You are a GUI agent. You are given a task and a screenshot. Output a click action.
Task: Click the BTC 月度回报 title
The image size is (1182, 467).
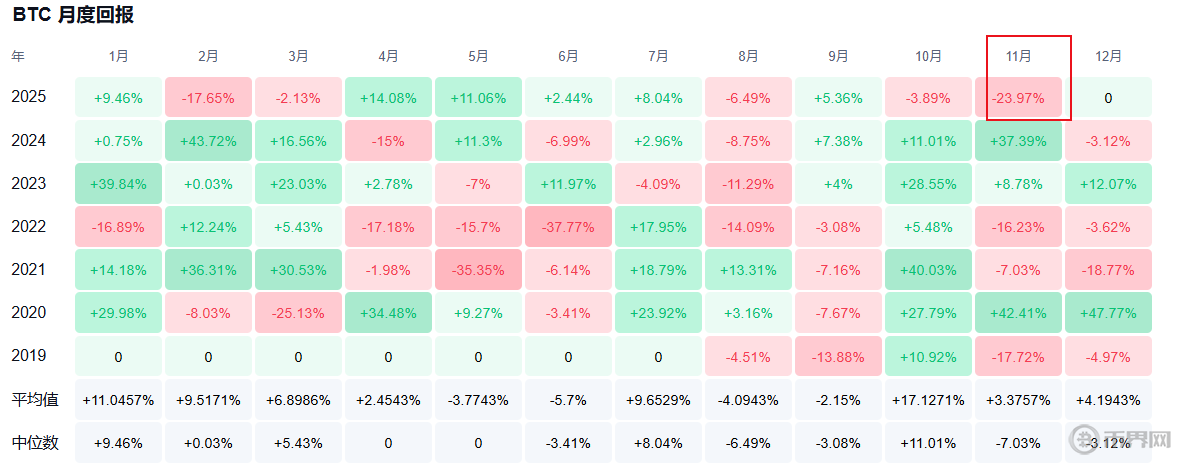[x=73, y=15]
